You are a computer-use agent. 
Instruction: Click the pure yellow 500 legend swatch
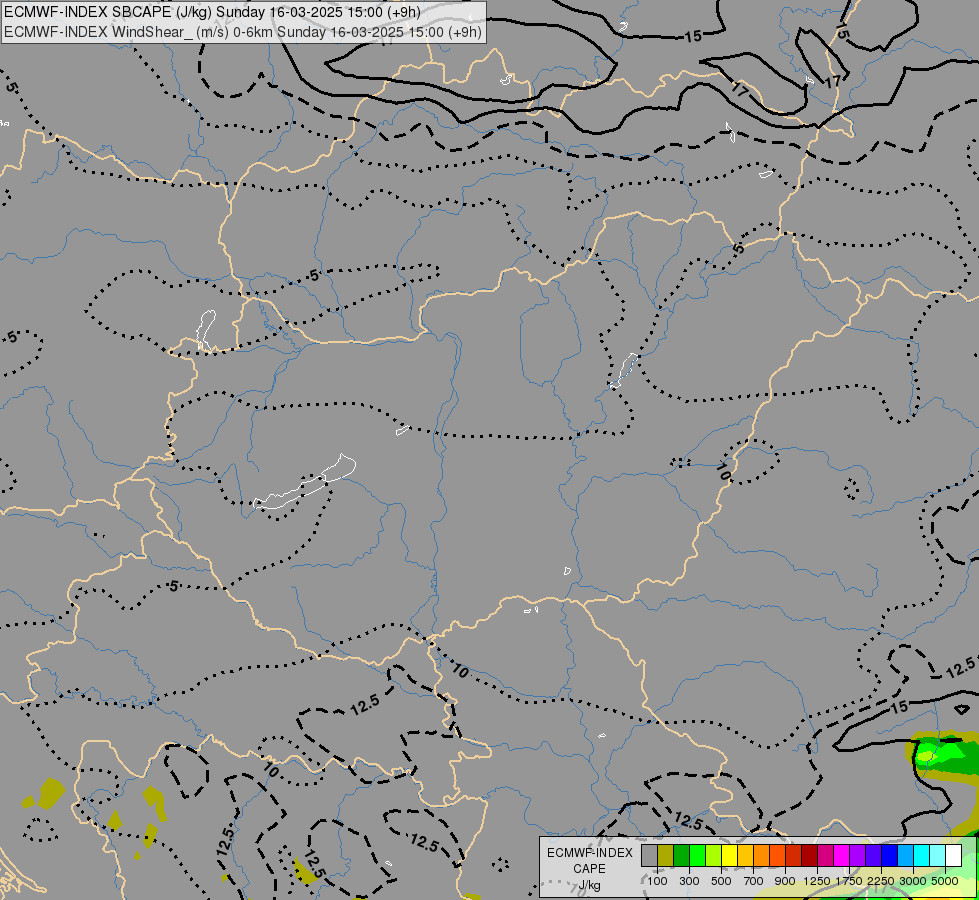pyautogui.click(x=729, y=856)
